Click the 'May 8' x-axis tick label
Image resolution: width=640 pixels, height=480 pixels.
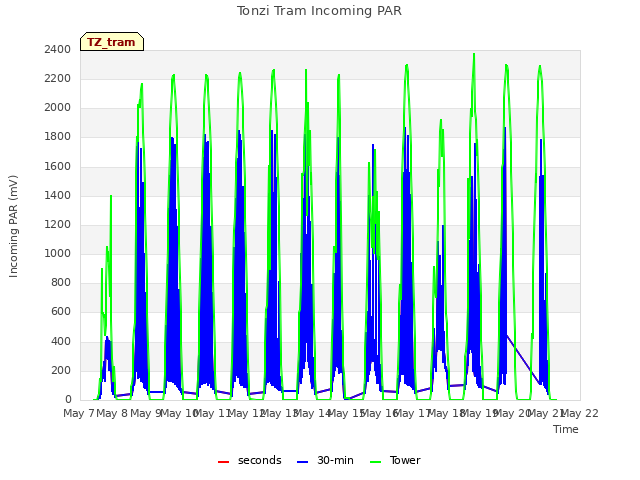pyautogui.click(x=113, y=413)
